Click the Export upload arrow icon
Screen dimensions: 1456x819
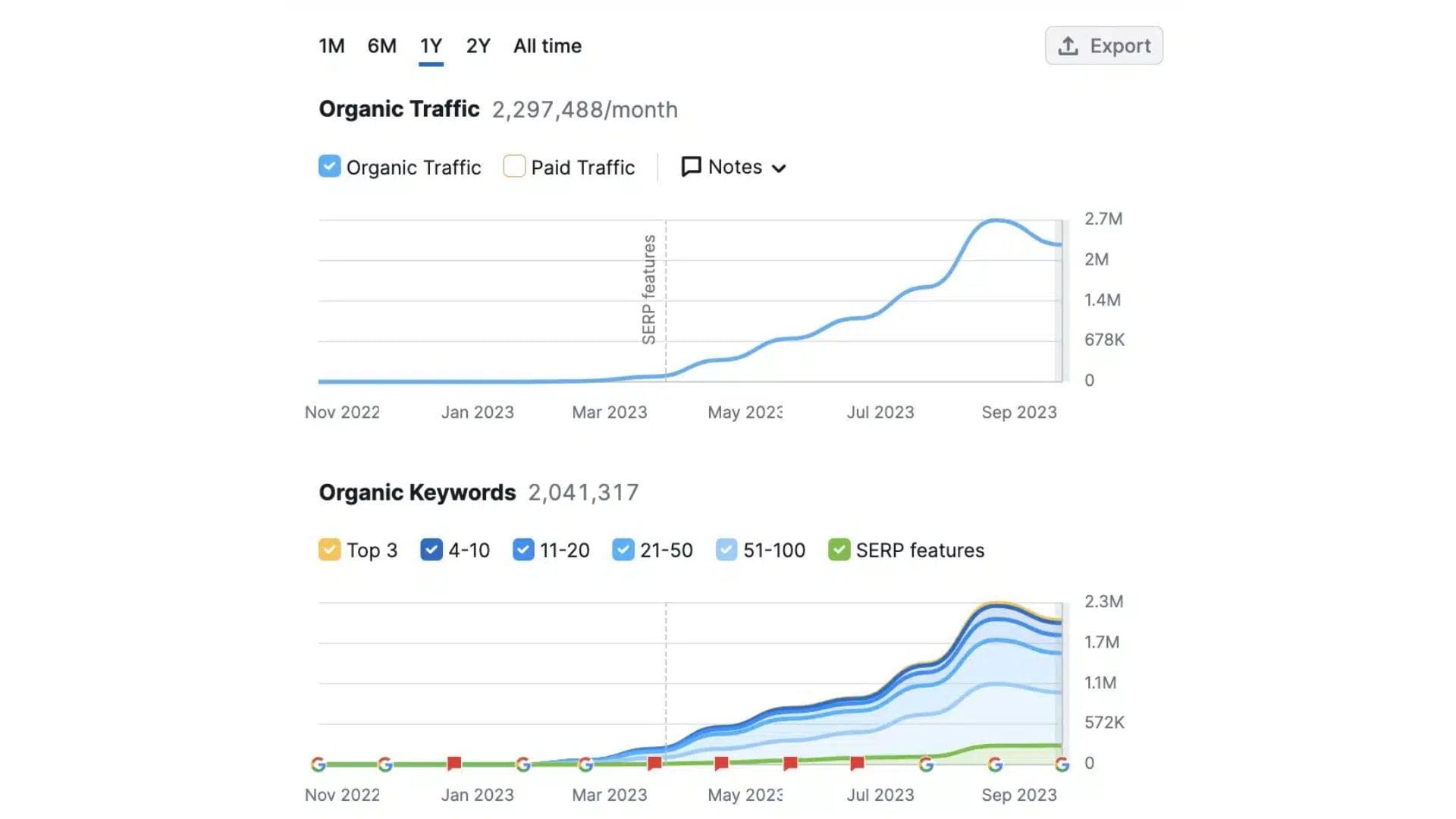1068,46
